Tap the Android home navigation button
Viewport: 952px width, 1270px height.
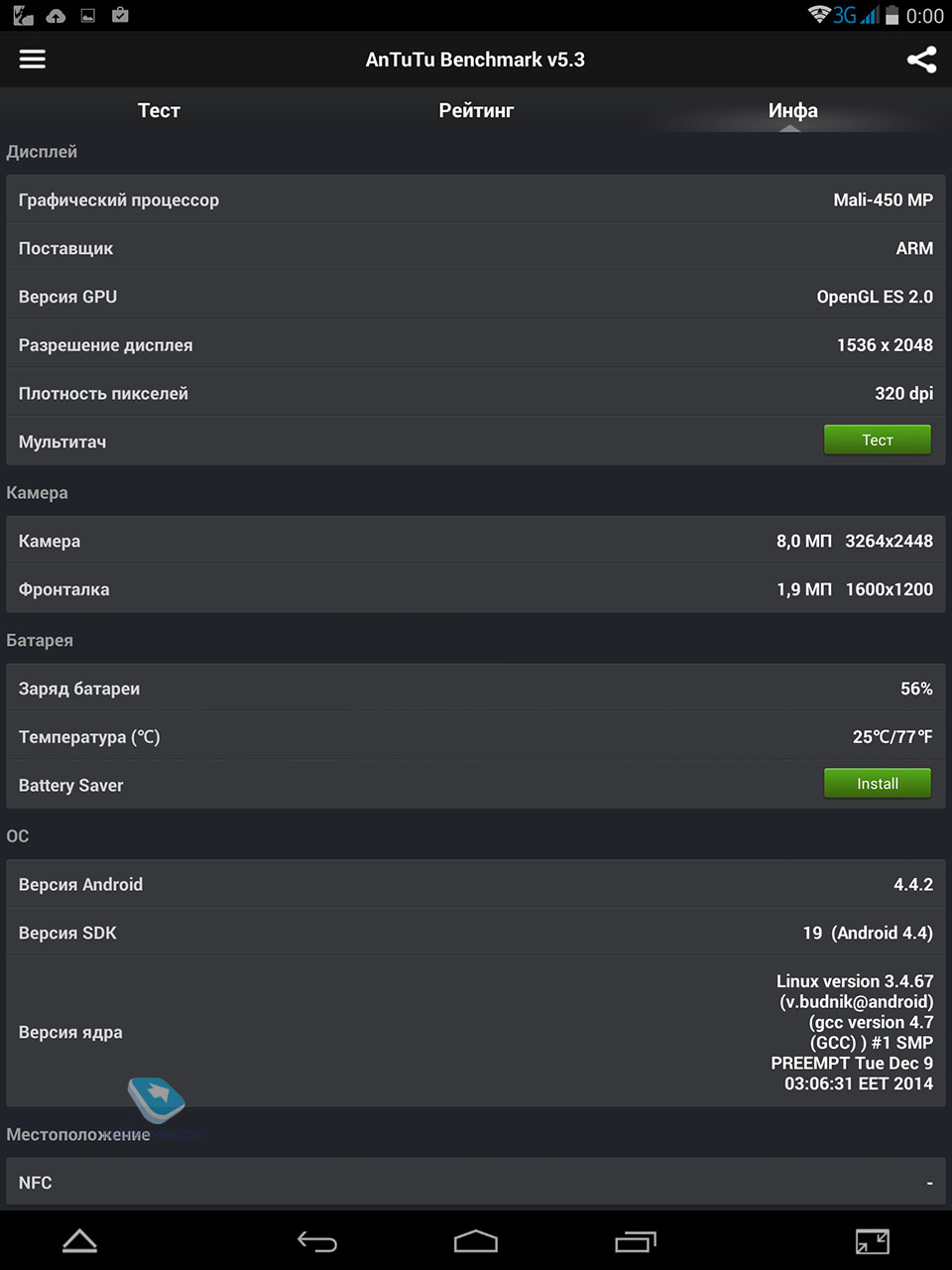click(x=476, y=1241)
